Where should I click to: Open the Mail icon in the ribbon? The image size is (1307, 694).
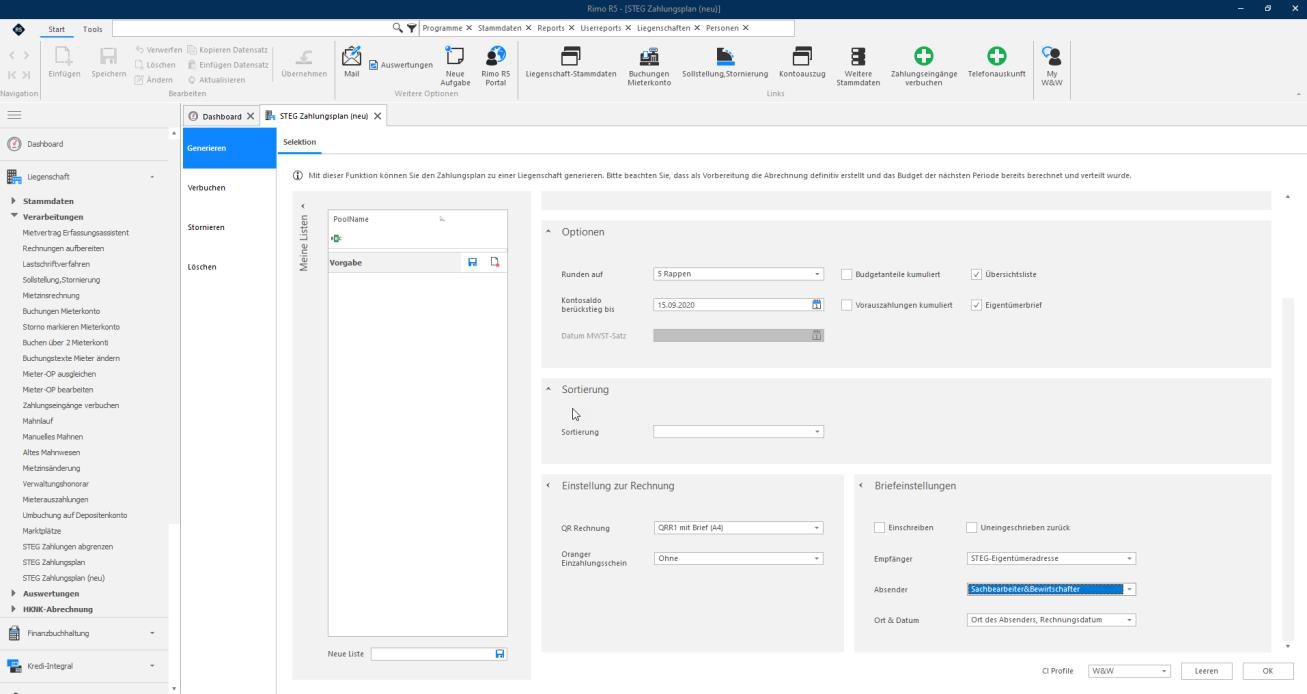351,63
